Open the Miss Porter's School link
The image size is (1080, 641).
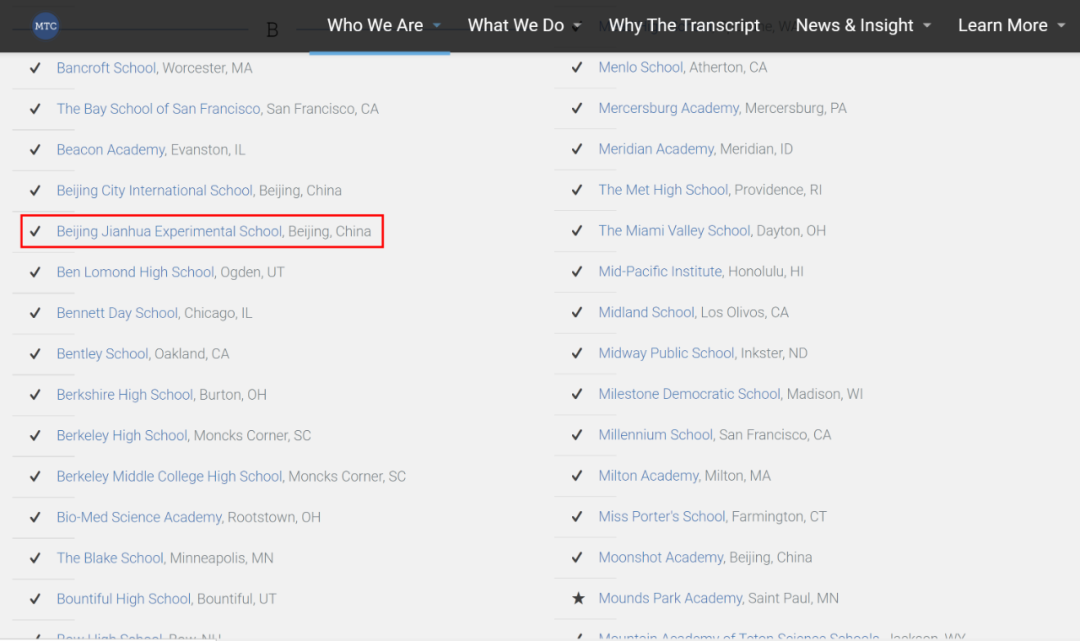661,516
